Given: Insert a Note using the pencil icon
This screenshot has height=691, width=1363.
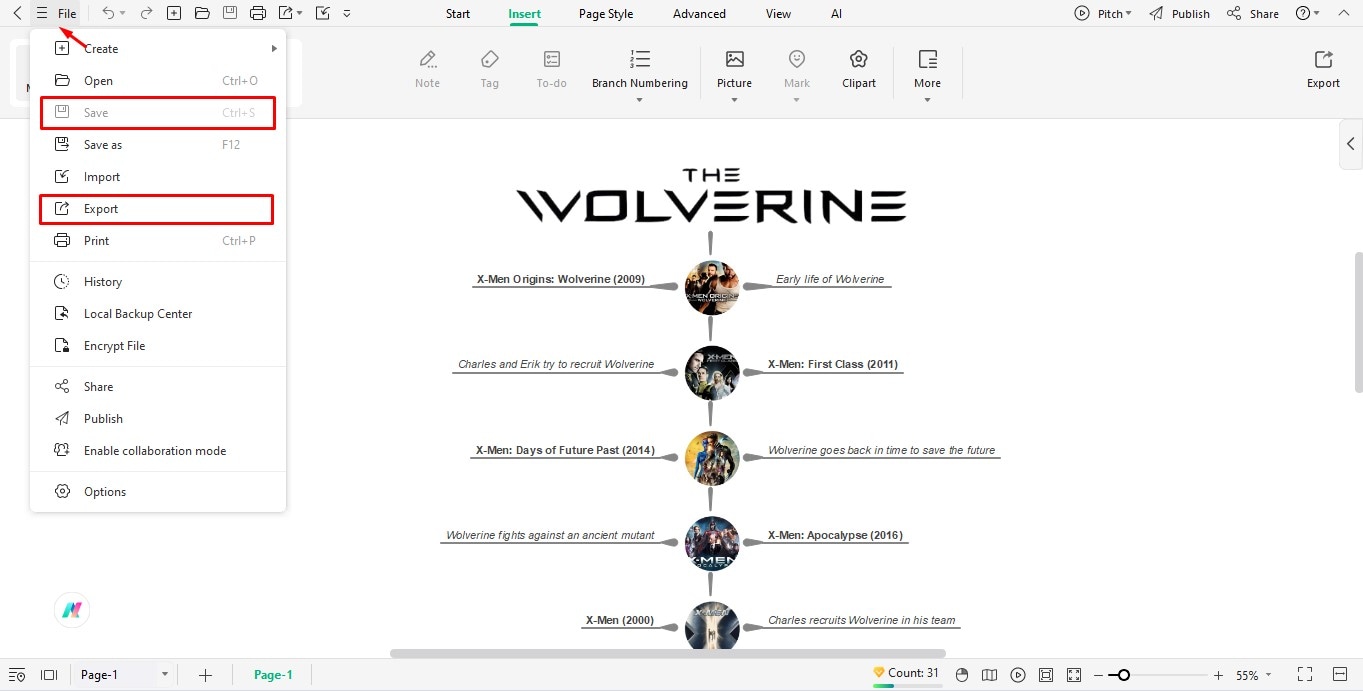Looking at the screenshot, I should click(x=428, y=59).
